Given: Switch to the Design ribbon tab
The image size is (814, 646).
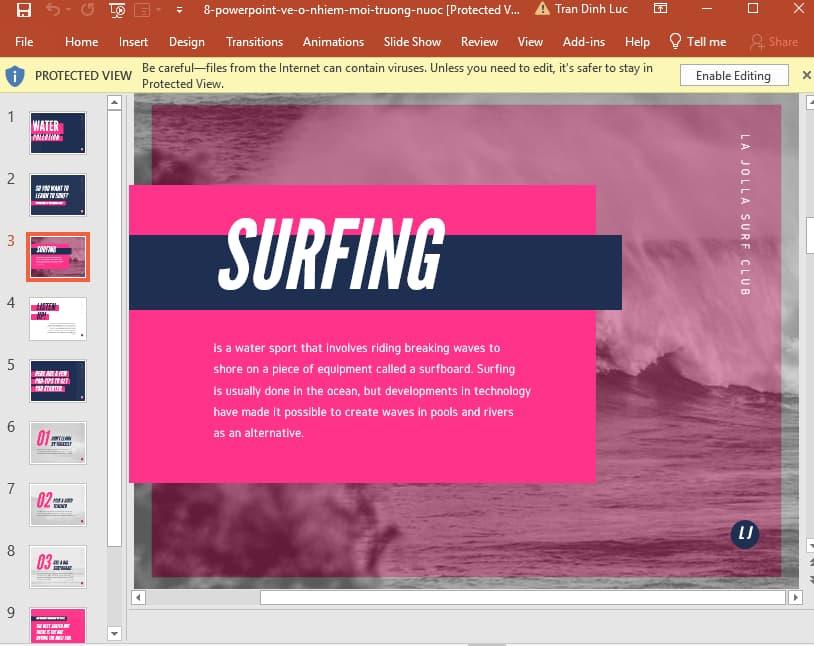Looking at the screenshot, I should click(186, 42).
